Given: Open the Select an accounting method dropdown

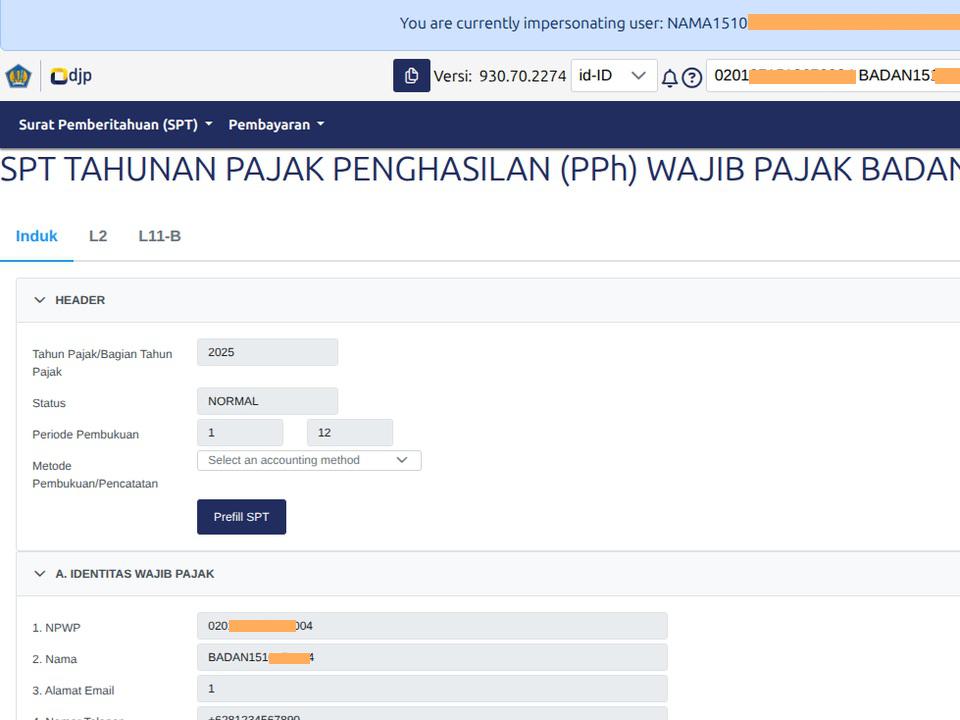Looking at the screenshot, I should pos(309,460).
